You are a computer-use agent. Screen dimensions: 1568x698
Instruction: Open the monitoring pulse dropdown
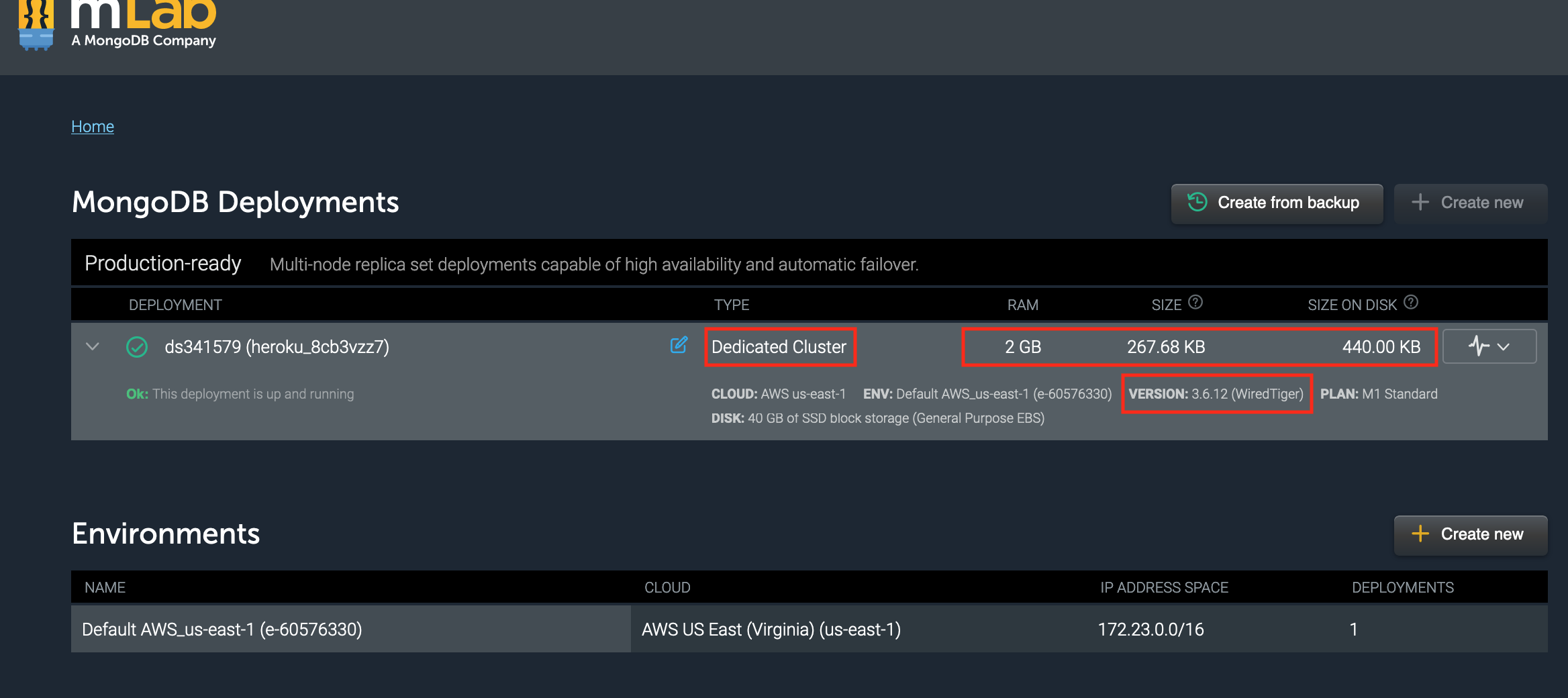1489,346
